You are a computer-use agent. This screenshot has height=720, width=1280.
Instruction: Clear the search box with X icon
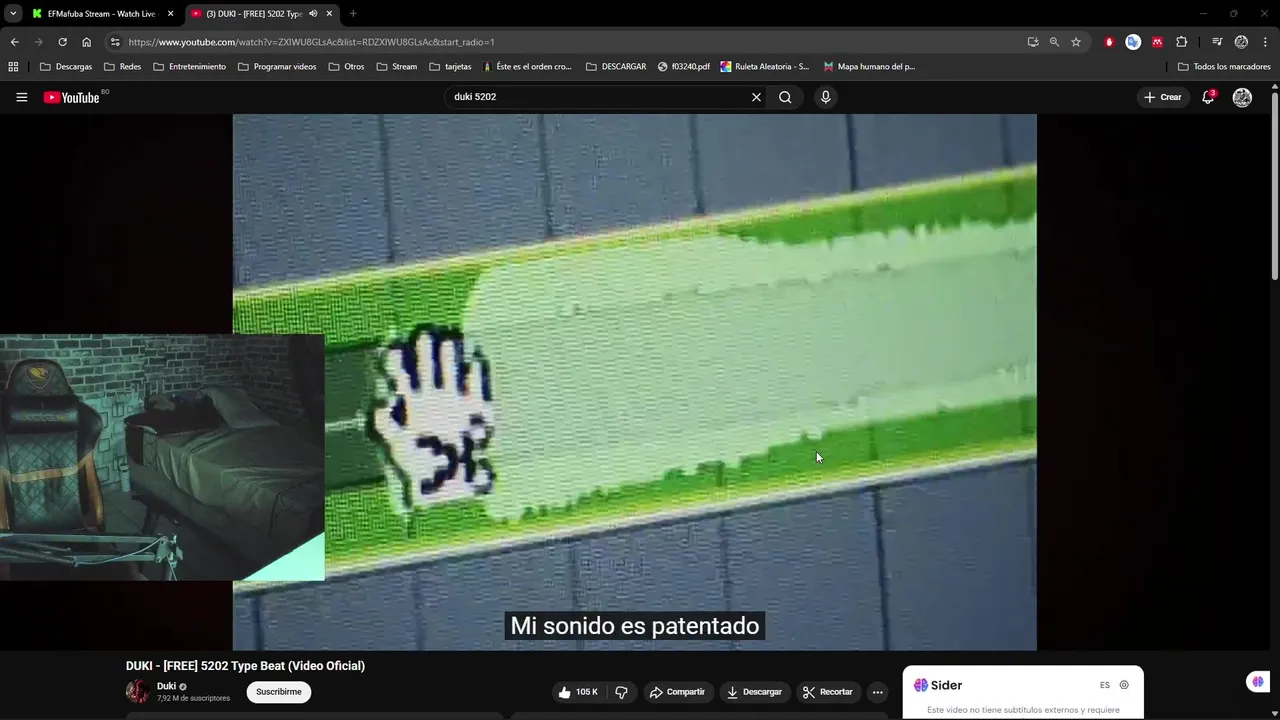coord(756,97)
